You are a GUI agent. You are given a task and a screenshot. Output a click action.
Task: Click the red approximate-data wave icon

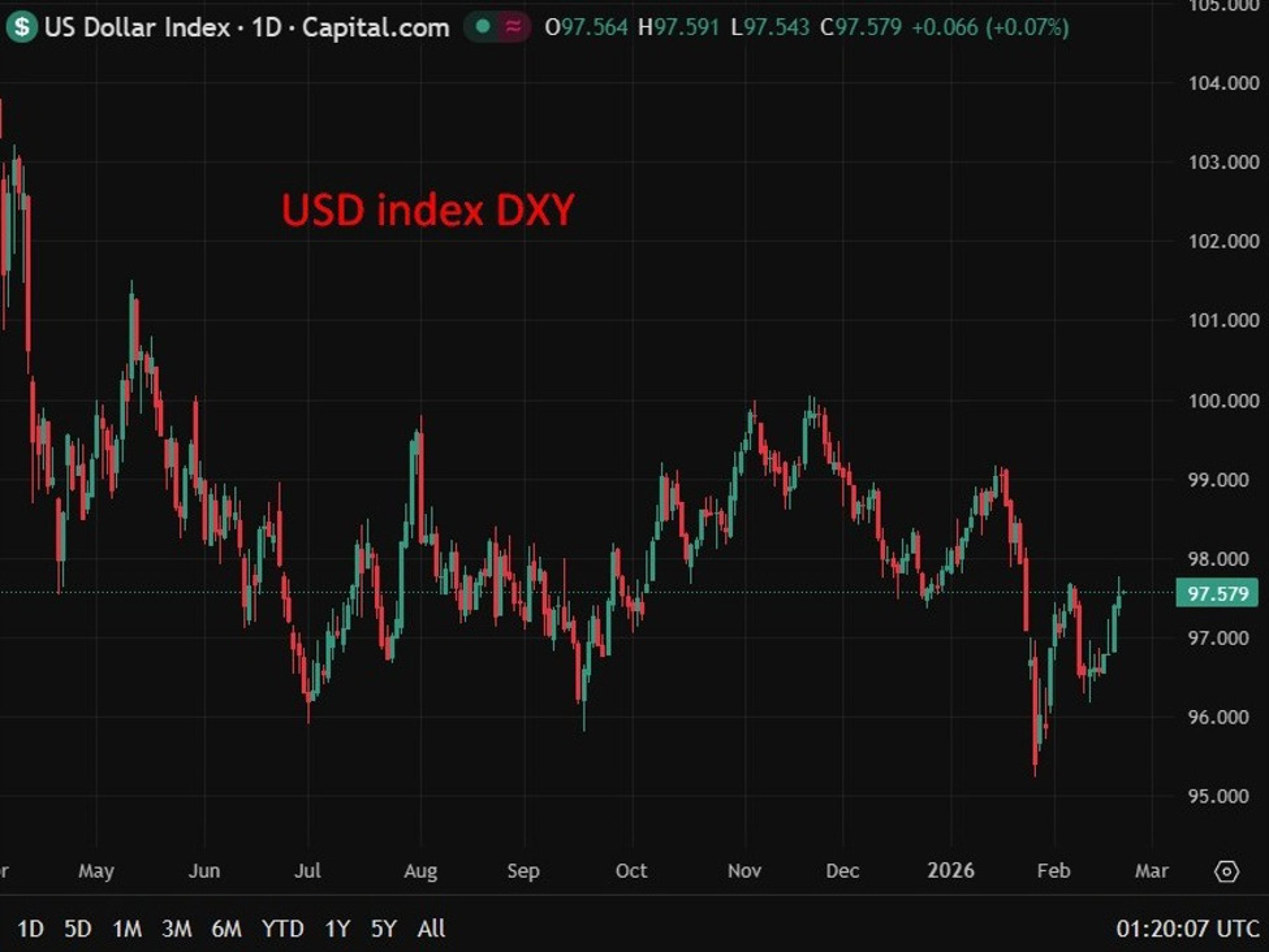pyautogui.click(x=514, y=26)
